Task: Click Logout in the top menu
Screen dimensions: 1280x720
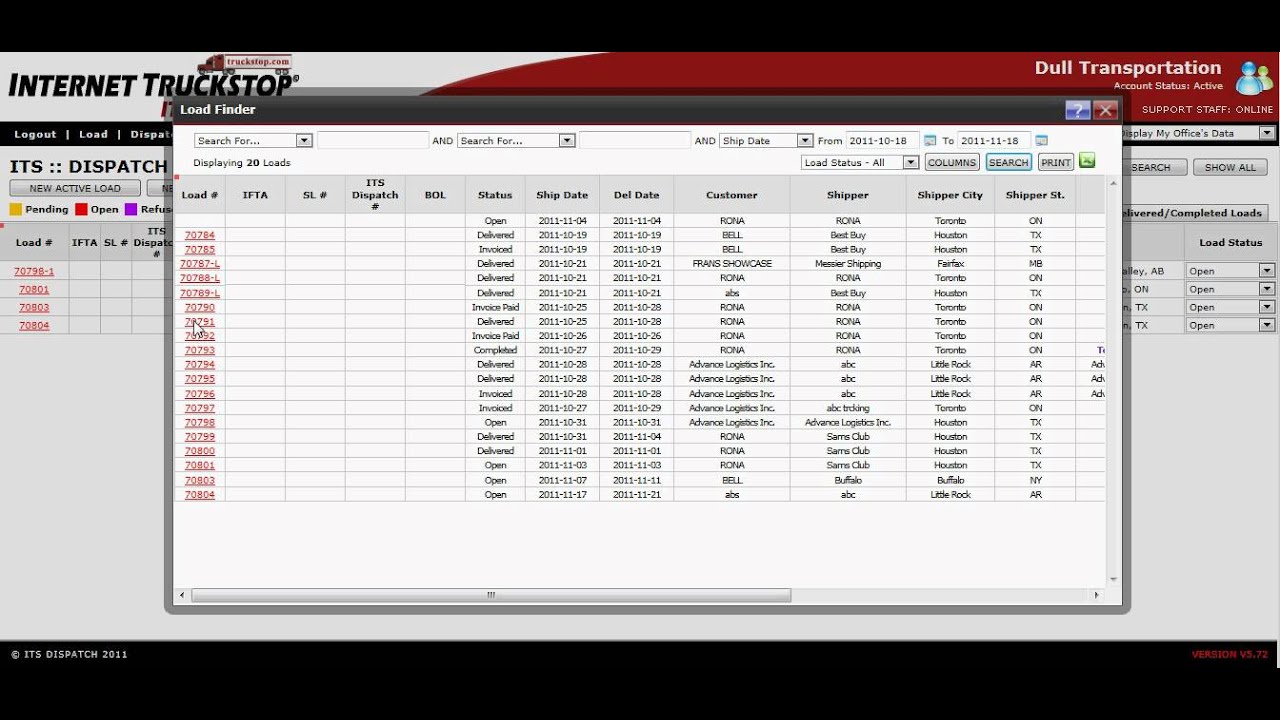Action: (x=35, y=134)
